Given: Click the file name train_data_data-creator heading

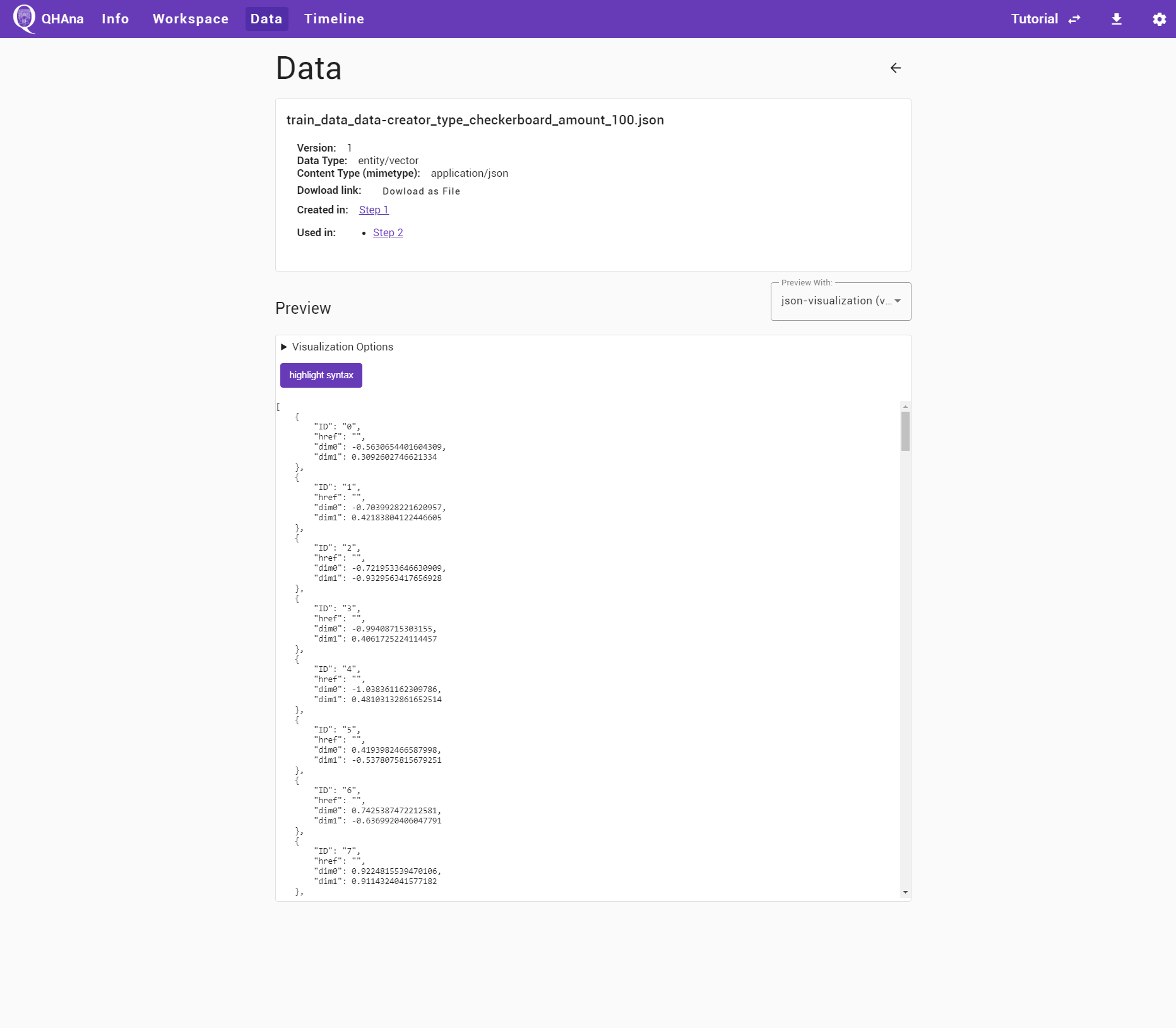Looking at the screenshot, I should (475, 120).
